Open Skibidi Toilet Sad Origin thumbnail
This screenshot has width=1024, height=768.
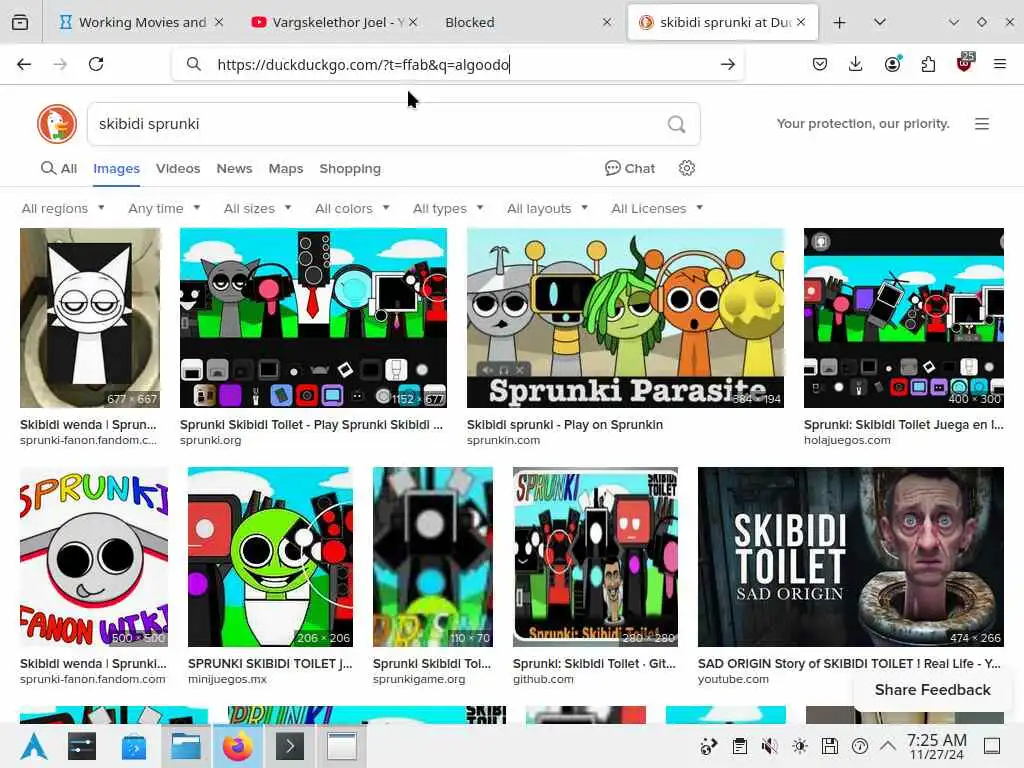[850, 556]
